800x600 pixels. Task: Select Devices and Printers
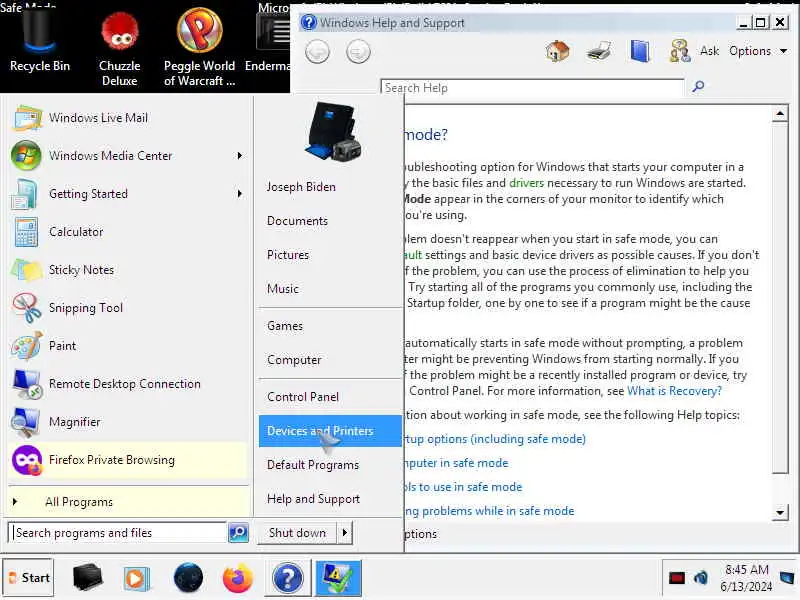pos(330,431)
